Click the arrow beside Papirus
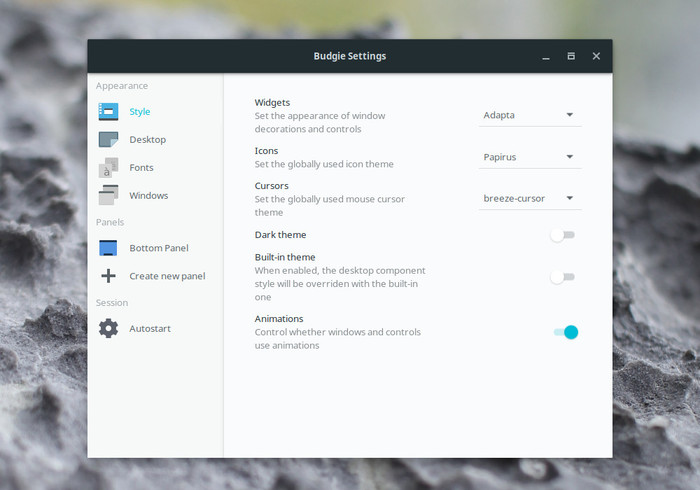The width and height of the screenshot is (700, 490). pos(570,157)
